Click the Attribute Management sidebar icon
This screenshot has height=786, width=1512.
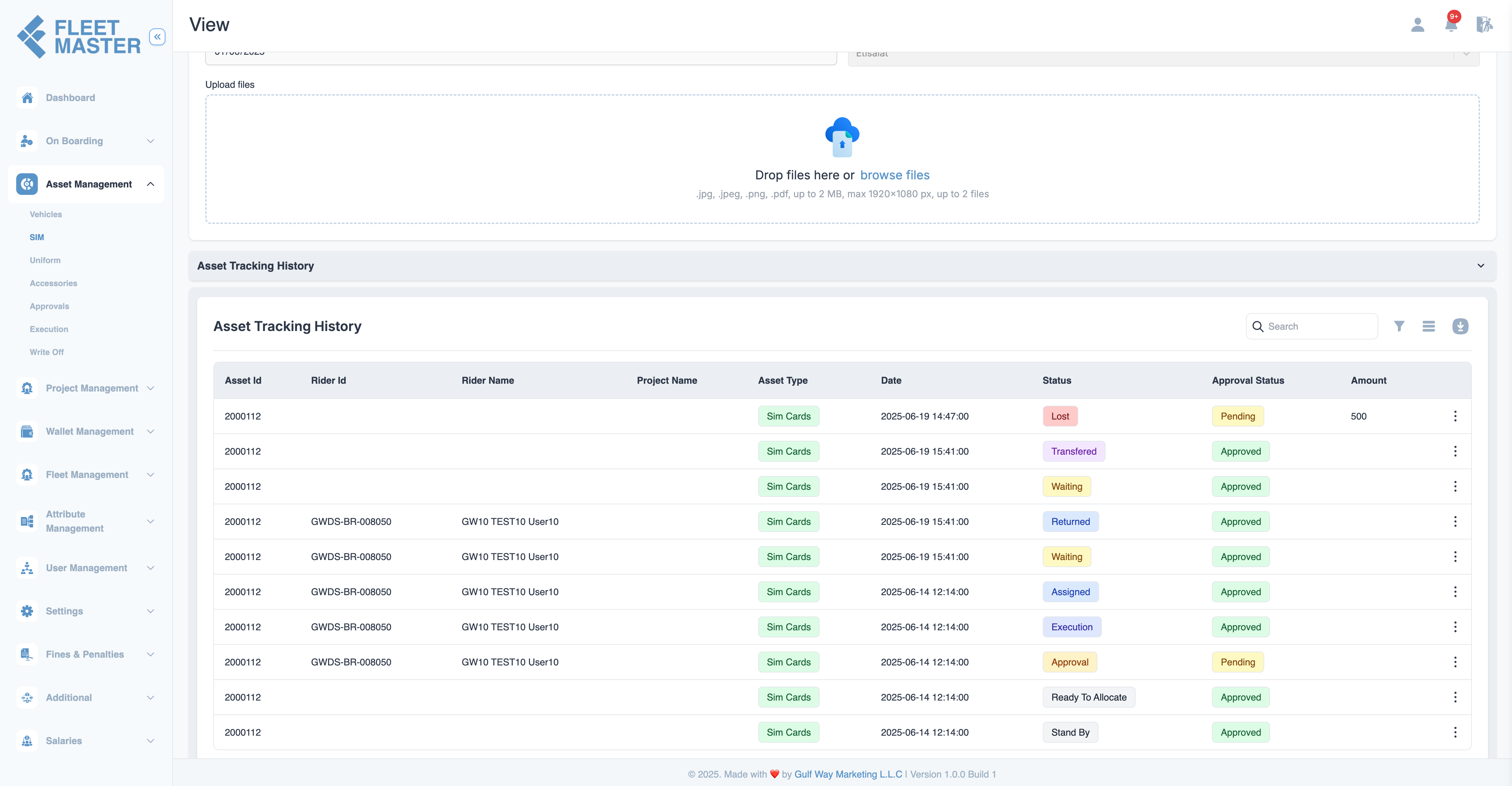click(27, 521)
